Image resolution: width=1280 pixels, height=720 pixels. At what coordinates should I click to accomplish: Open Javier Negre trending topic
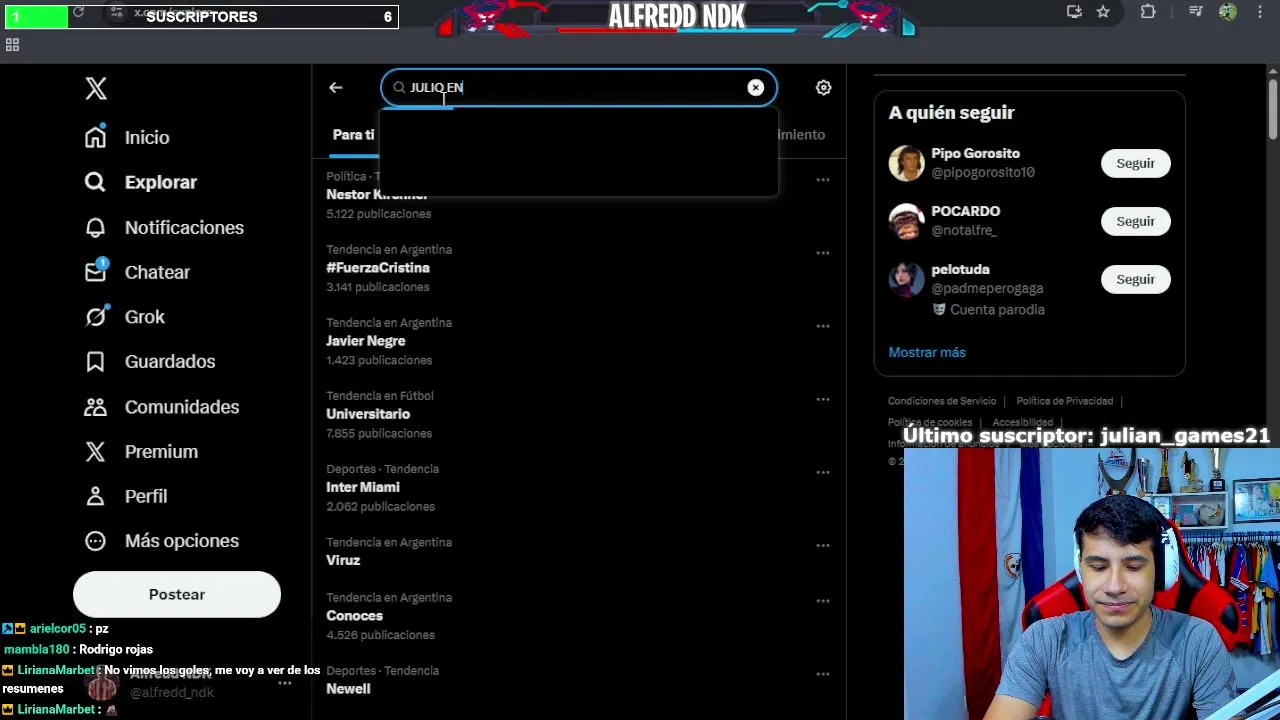click(365, 341)
